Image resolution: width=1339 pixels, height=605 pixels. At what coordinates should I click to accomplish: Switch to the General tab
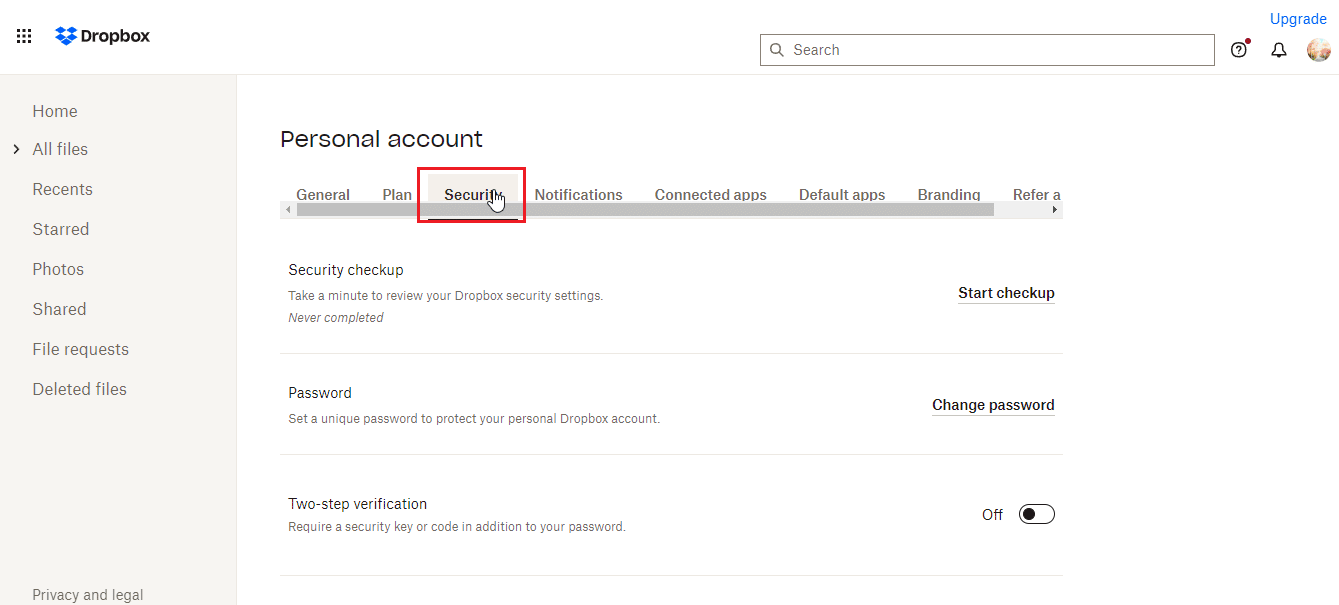(x=323, y=194)
